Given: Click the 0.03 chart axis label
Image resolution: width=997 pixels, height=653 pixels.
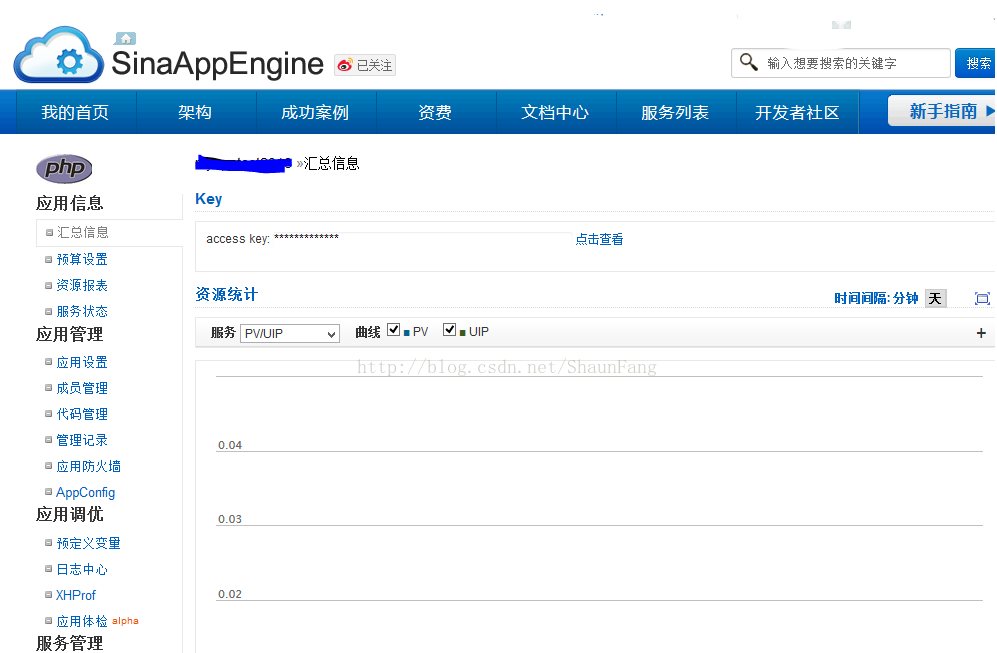Looking at the screenshot, I should (230, 519).
